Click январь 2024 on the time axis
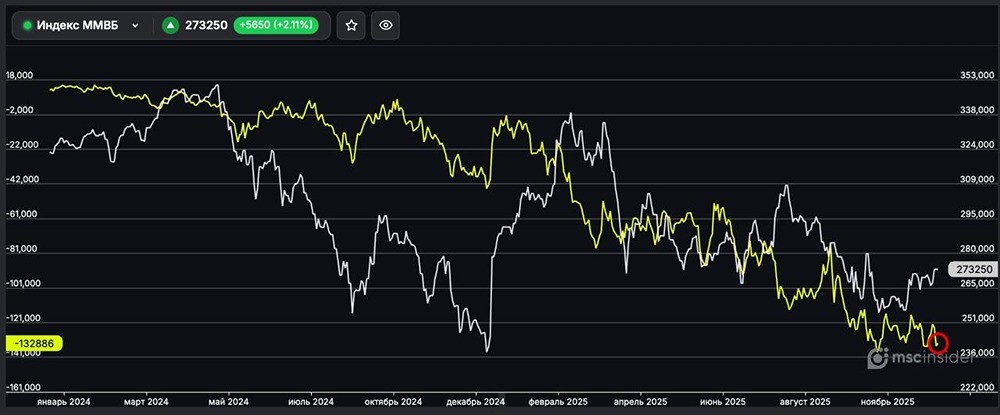Image resolution: width=1000 pixels, height=415 pixels. click(x=65, y=402)
